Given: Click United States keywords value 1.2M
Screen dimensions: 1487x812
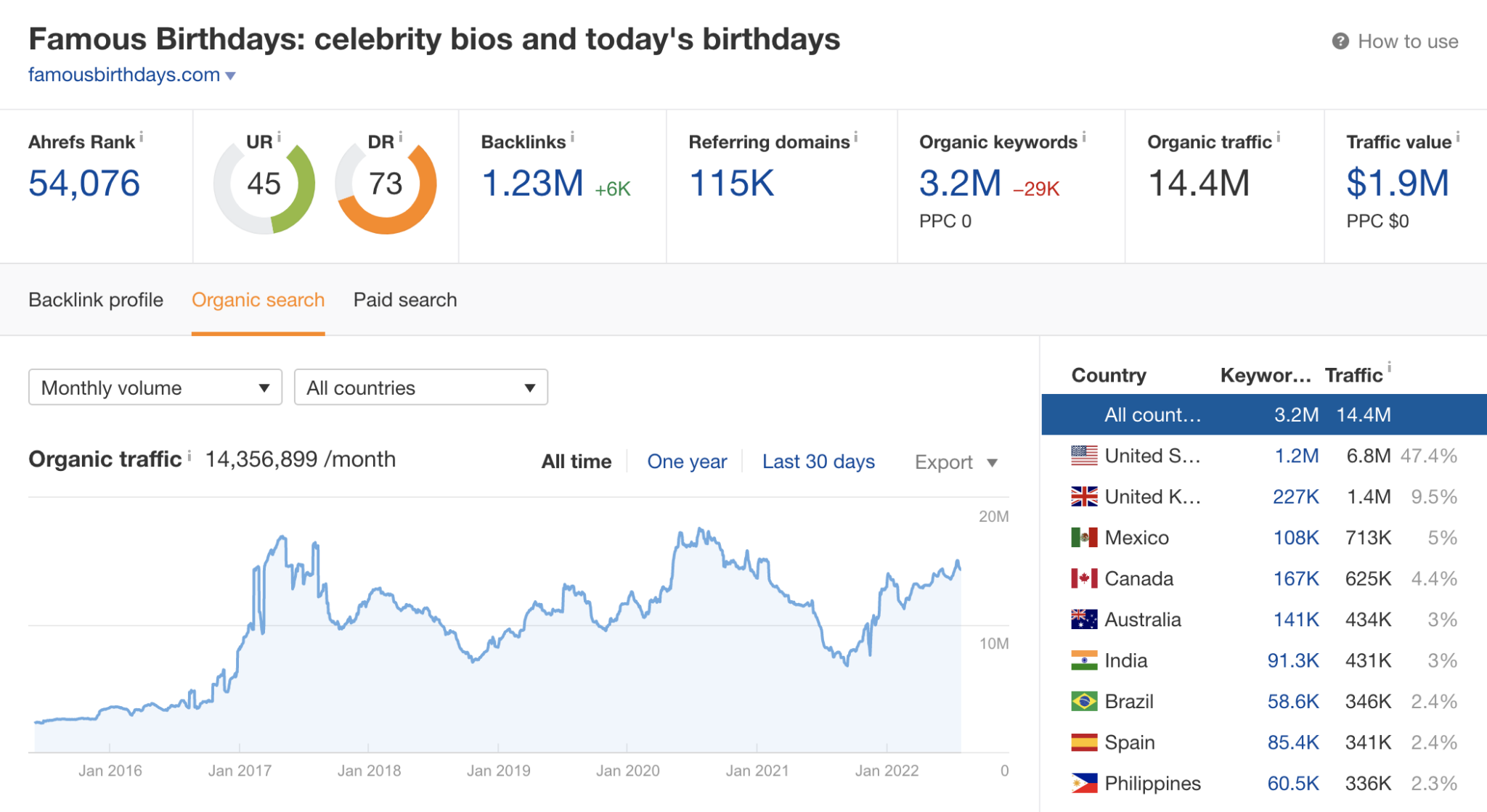Looking at the screenshot, I should [1297, 456].
